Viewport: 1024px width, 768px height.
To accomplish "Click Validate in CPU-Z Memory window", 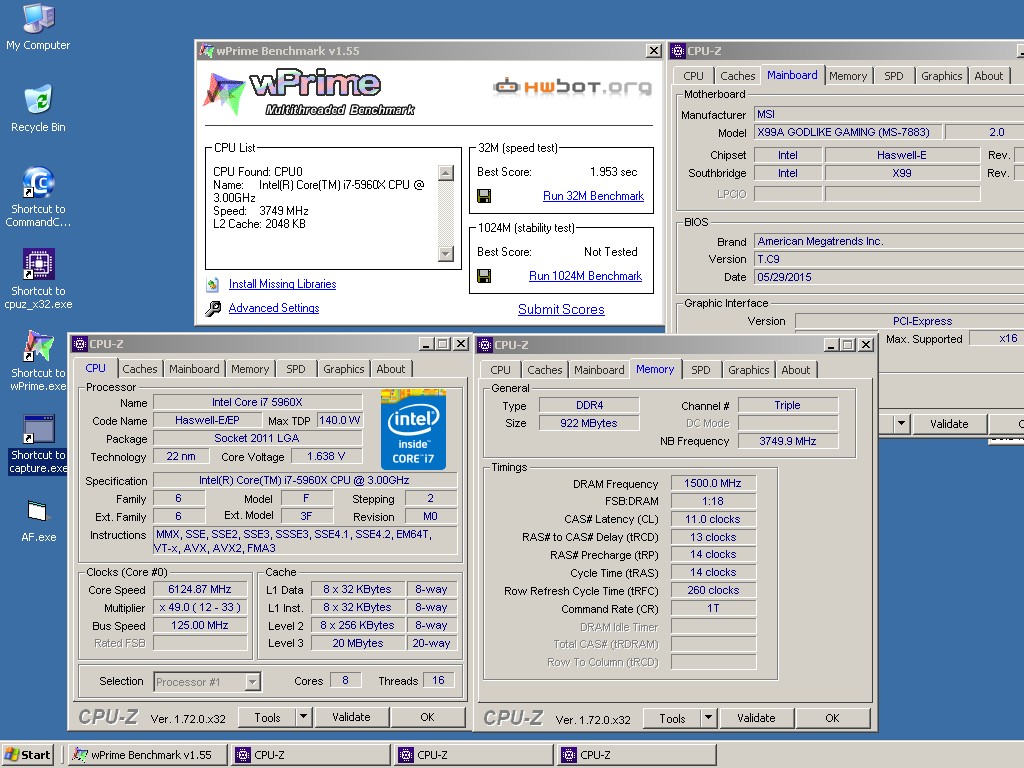I will coord(756,718).
